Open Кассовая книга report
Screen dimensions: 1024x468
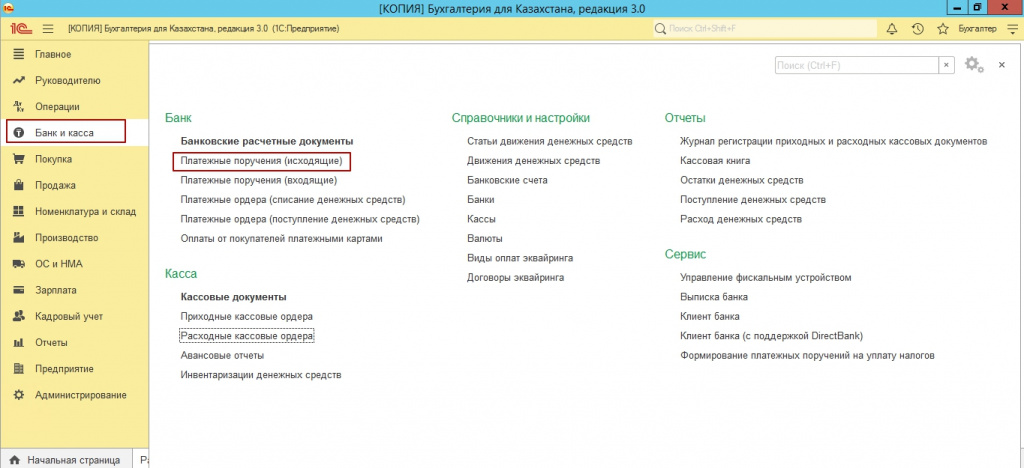715,161
